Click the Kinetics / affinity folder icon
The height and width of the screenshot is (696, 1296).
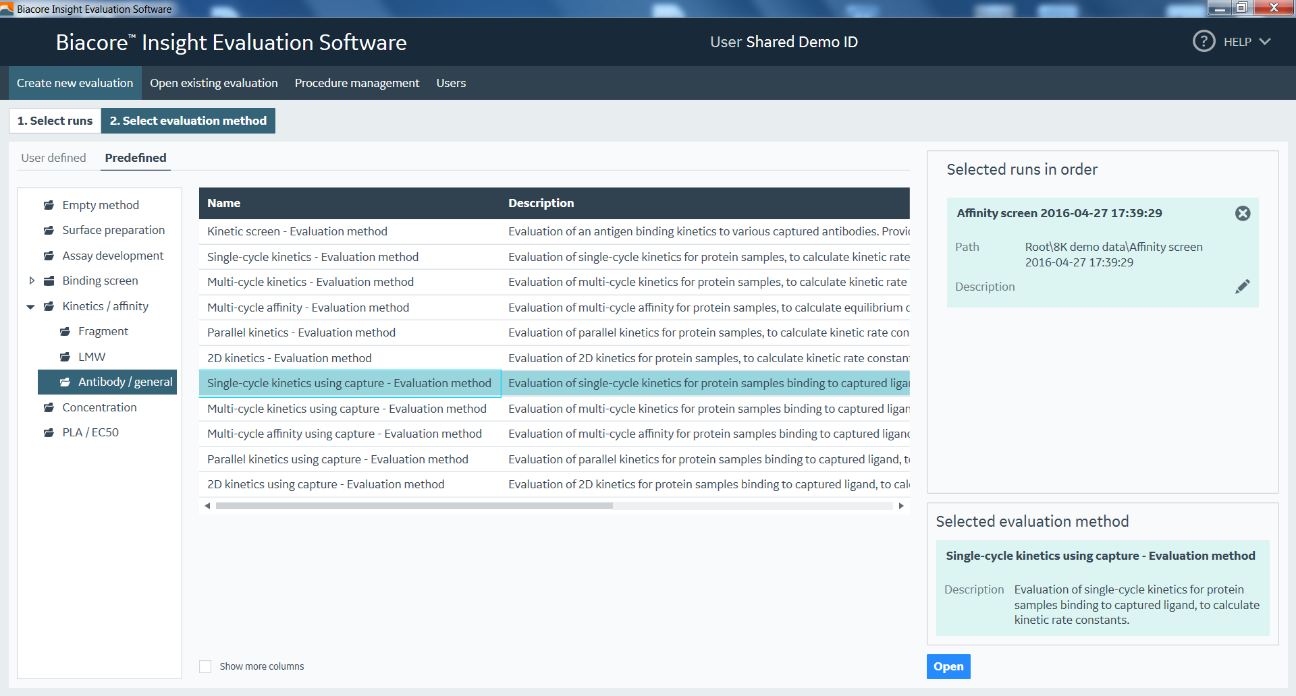point(49,306)
